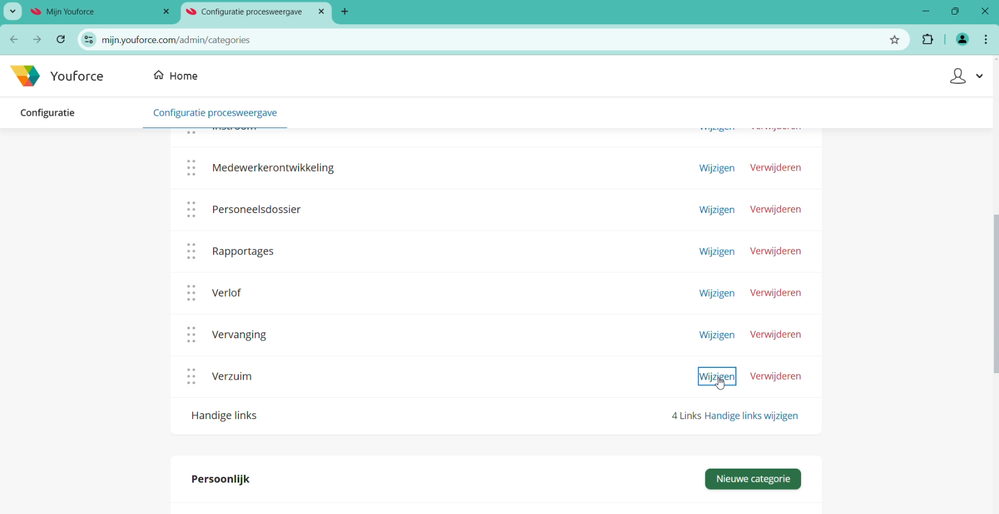Click Verwijderen for Medewerkerontwikkeling
Screen dimensions: 999x514
[775, 168]
